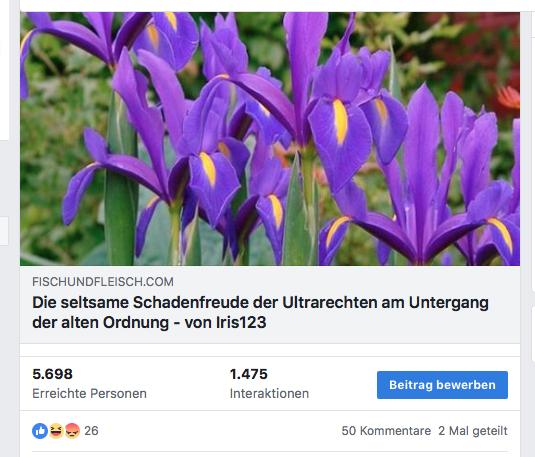Click the Erreichte Personen label
This screenshot has height=457, width=535.
(89, 394)
